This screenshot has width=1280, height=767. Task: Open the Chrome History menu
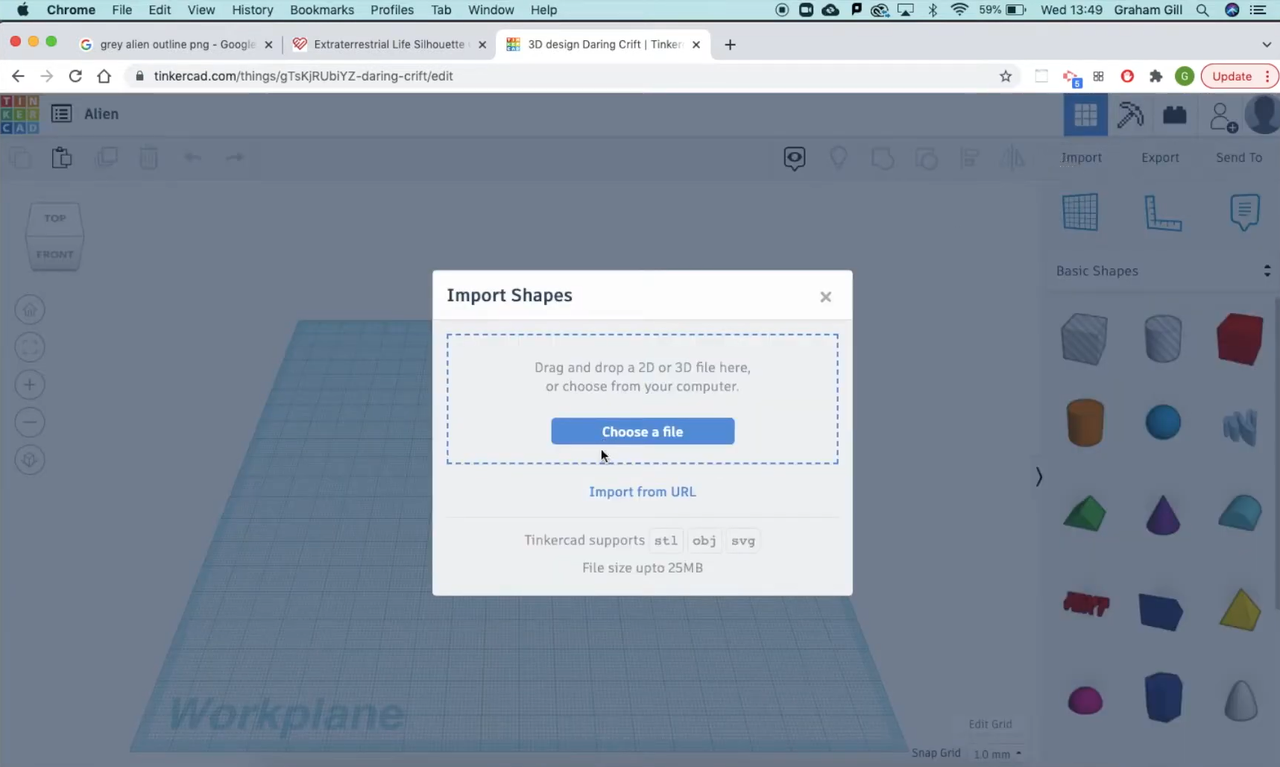point(252,10)
